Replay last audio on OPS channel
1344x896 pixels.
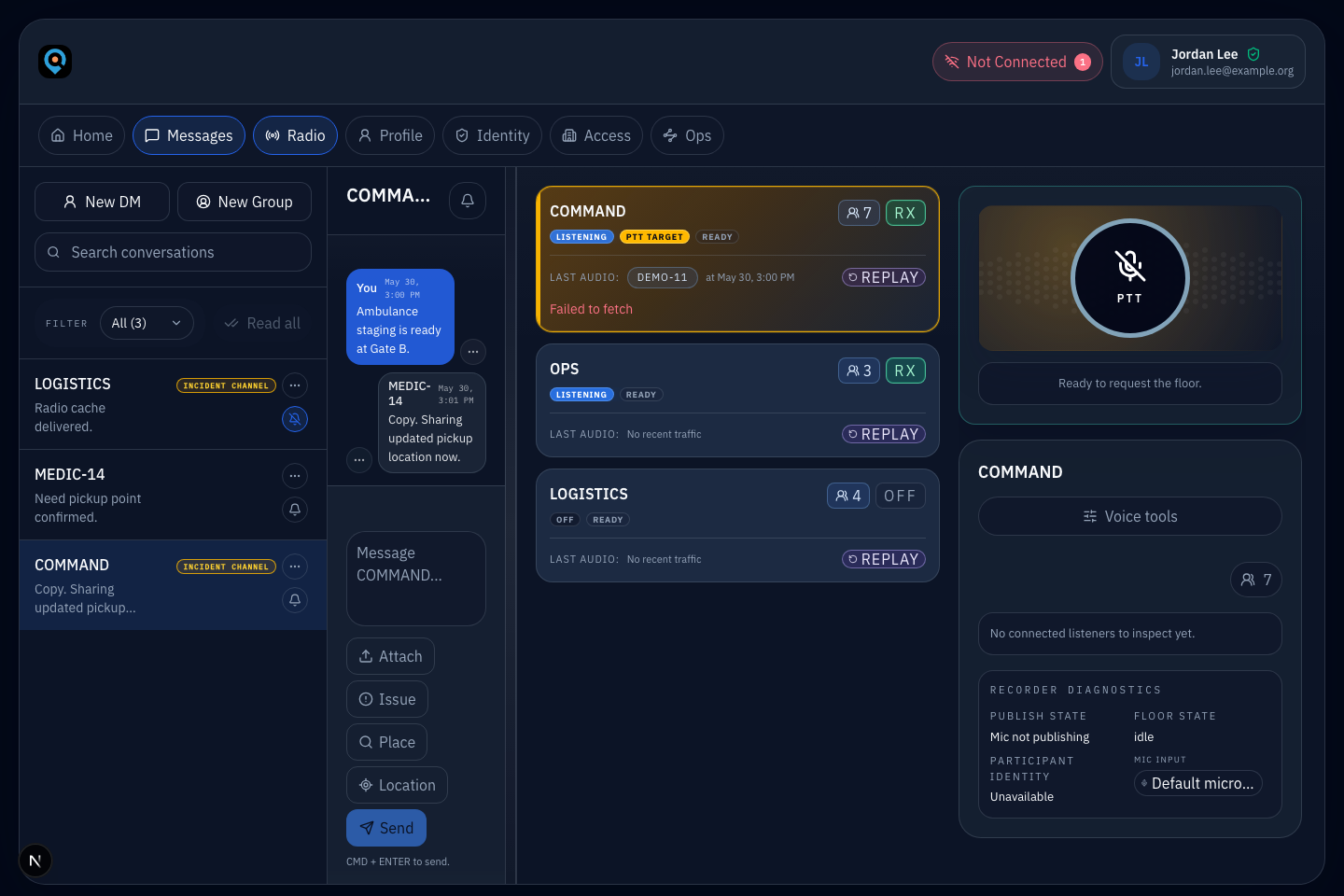pyautogui.click(x=884, y=434)
